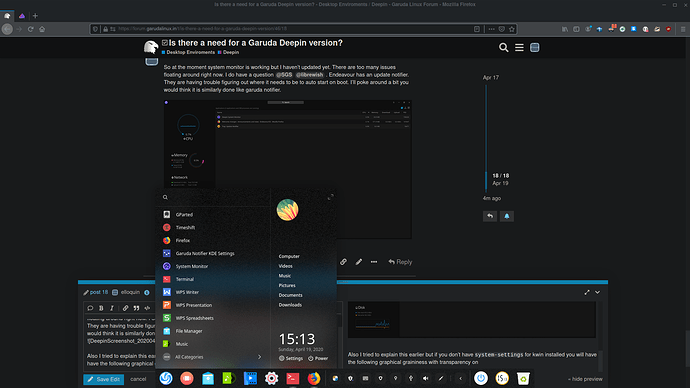Insert a hyperlink from the editor toolbar

(125, 308)
